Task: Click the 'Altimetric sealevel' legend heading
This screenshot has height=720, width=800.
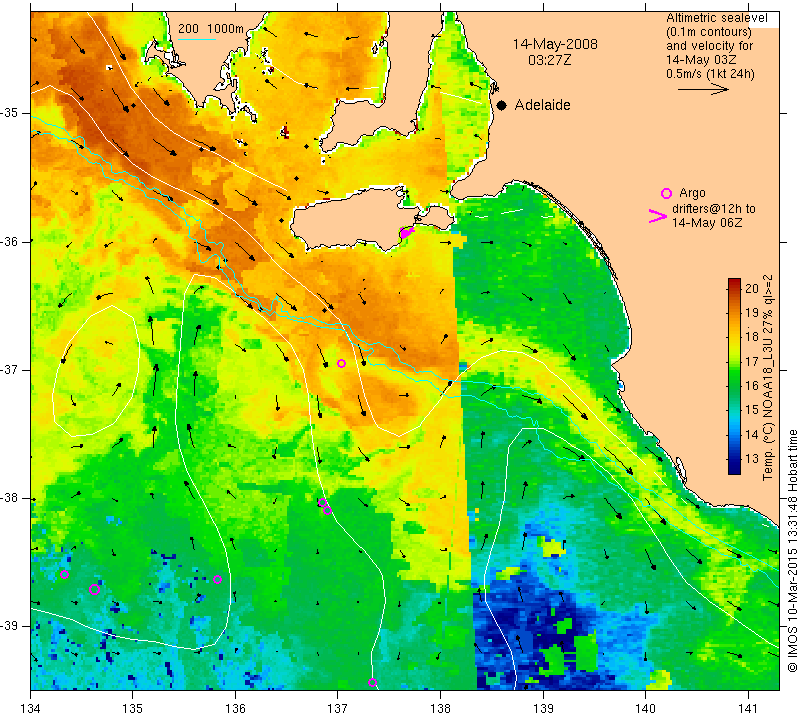Action: click(716, 18)
